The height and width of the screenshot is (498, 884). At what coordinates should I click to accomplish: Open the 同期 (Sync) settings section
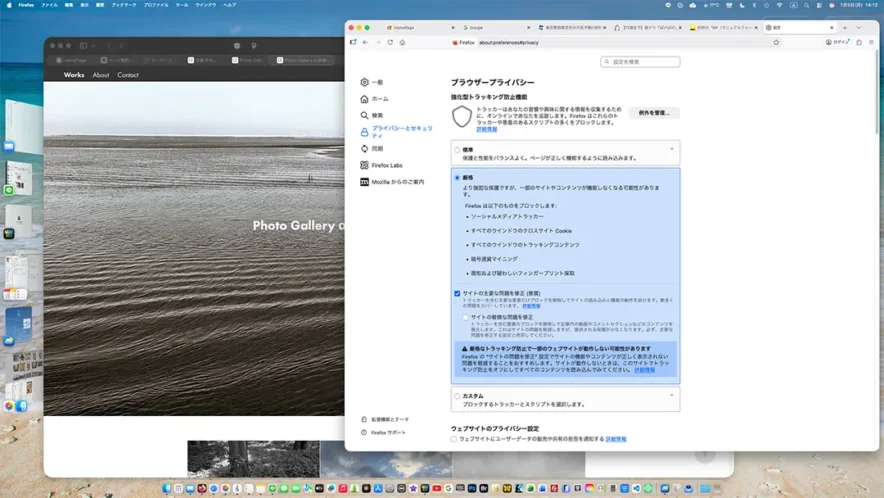[x=377, y=148]
